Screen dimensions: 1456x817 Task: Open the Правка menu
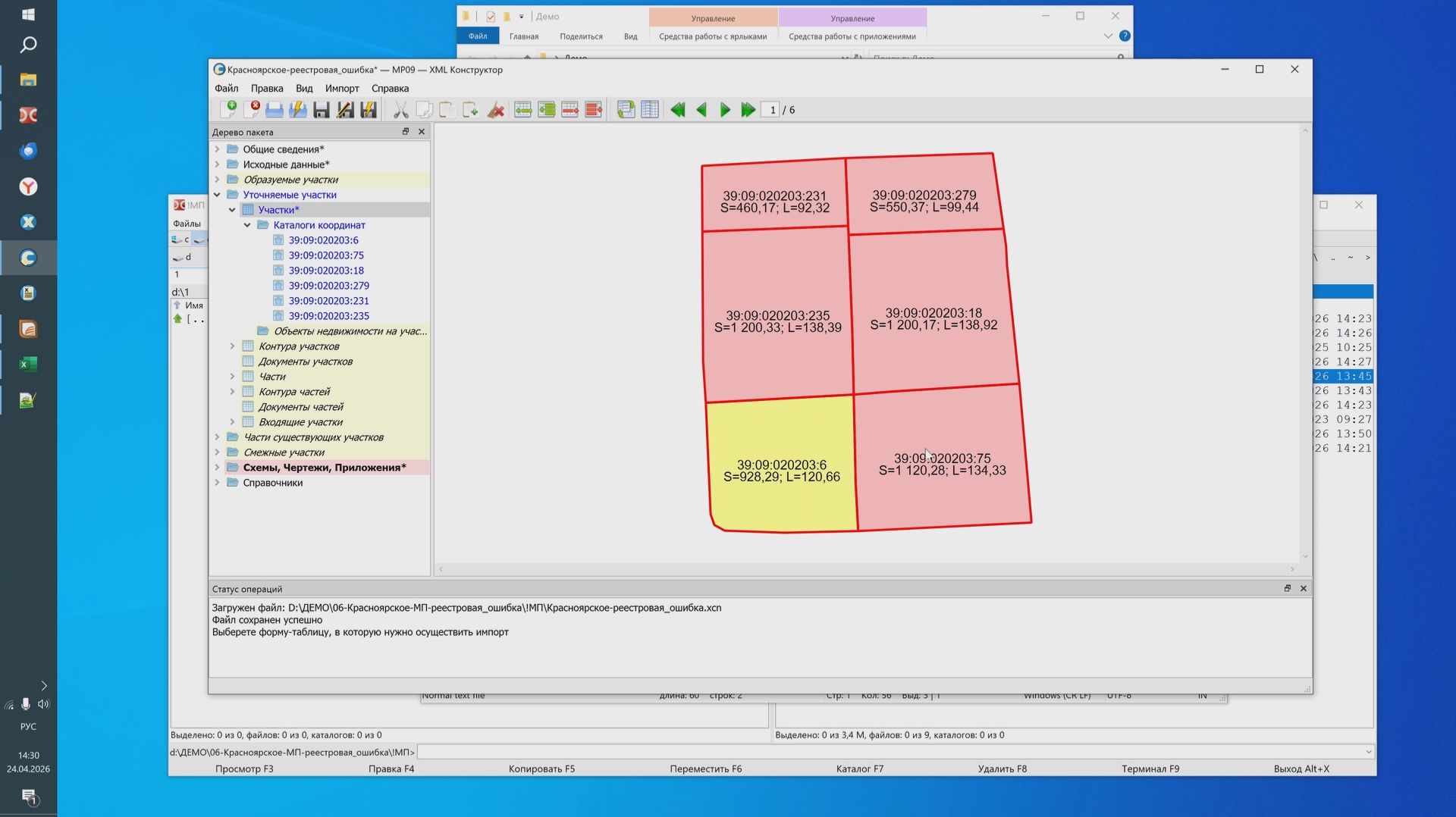pos(267,89)
